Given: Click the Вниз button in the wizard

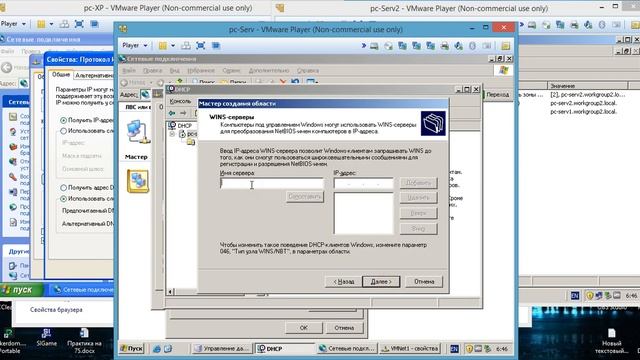Looking at the screenshot, I should (418, 229).
